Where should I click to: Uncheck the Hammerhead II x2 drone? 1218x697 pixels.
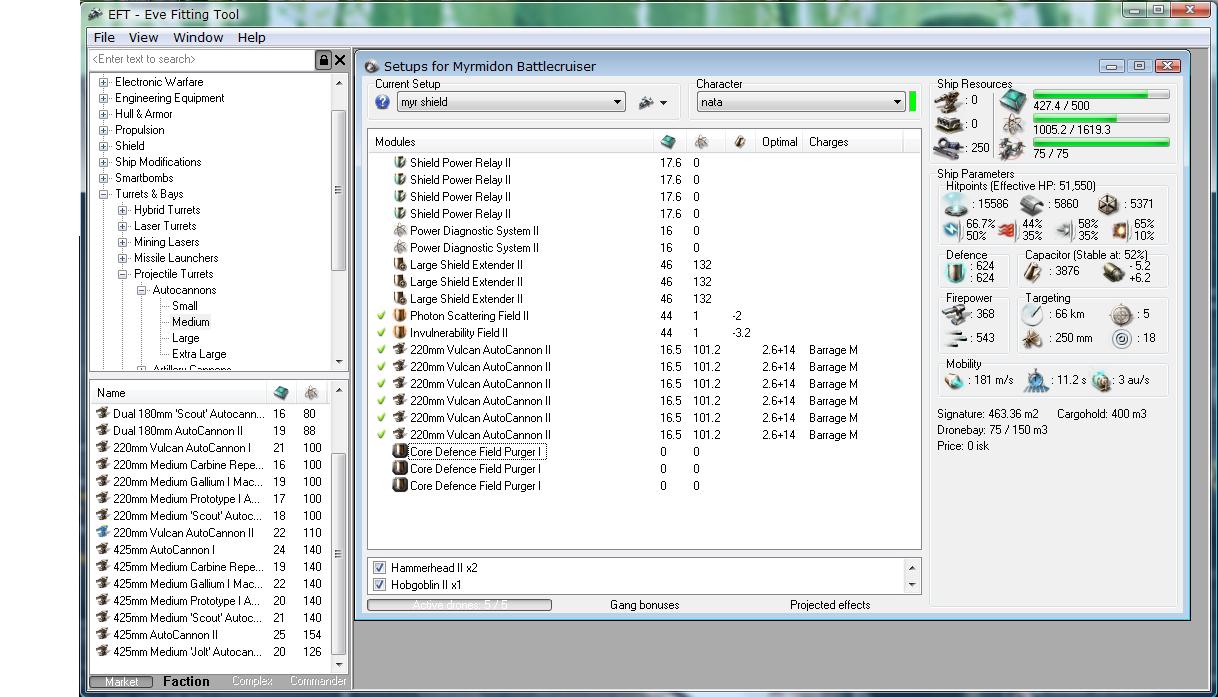coord(379,568)
